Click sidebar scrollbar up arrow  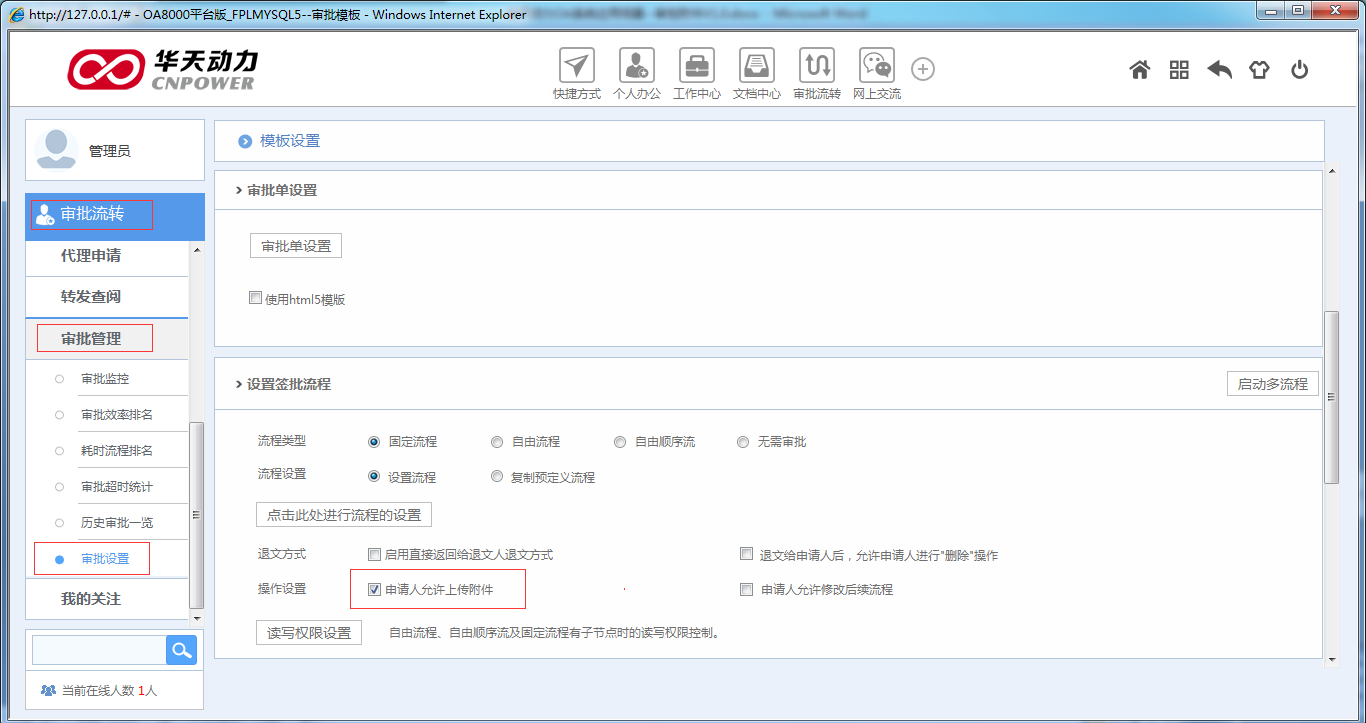click(x=196, y=249)
